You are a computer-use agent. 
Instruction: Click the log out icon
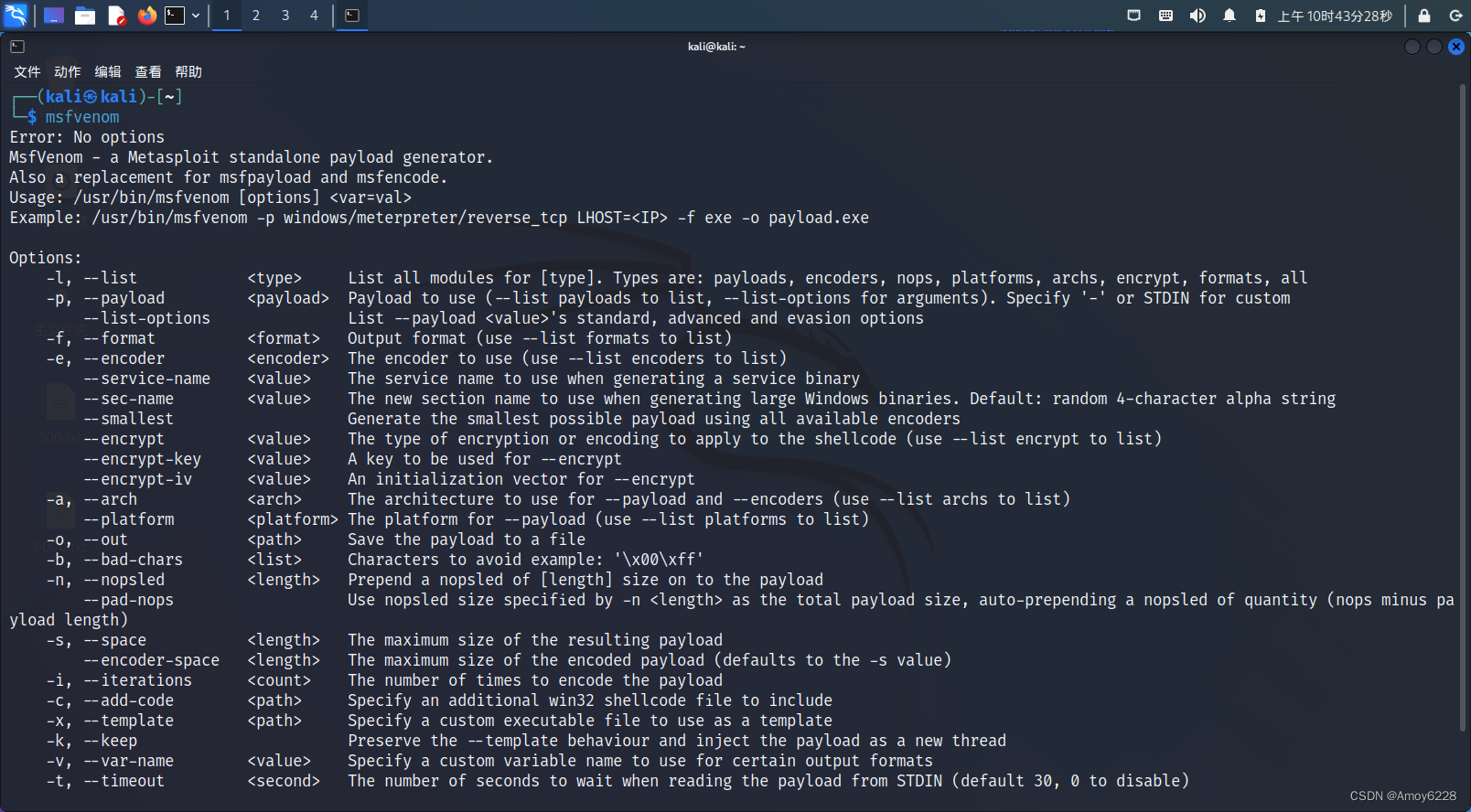coord(1455,16)
